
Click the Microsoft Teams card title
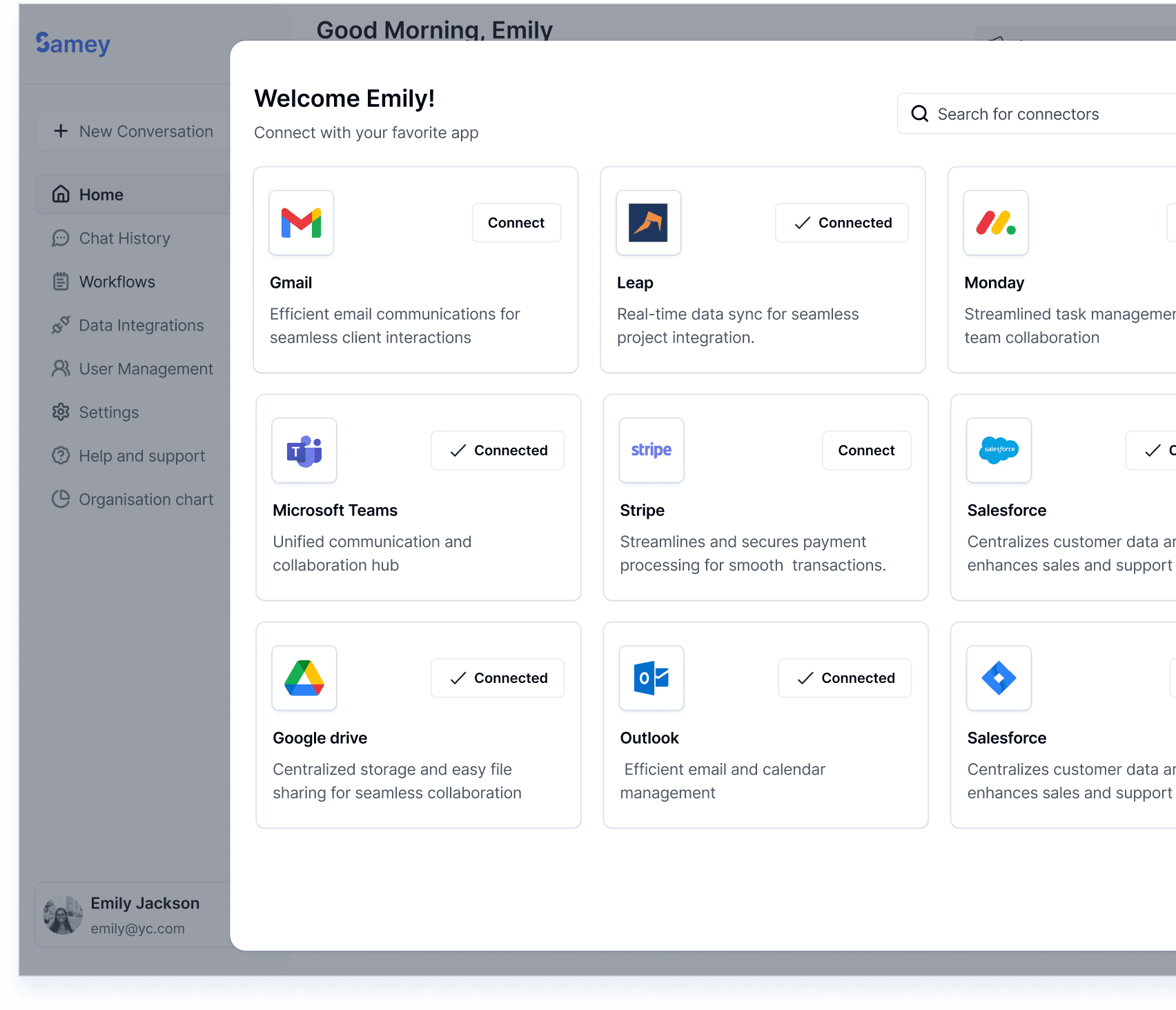pyautogui.click(x=335, y=511)
